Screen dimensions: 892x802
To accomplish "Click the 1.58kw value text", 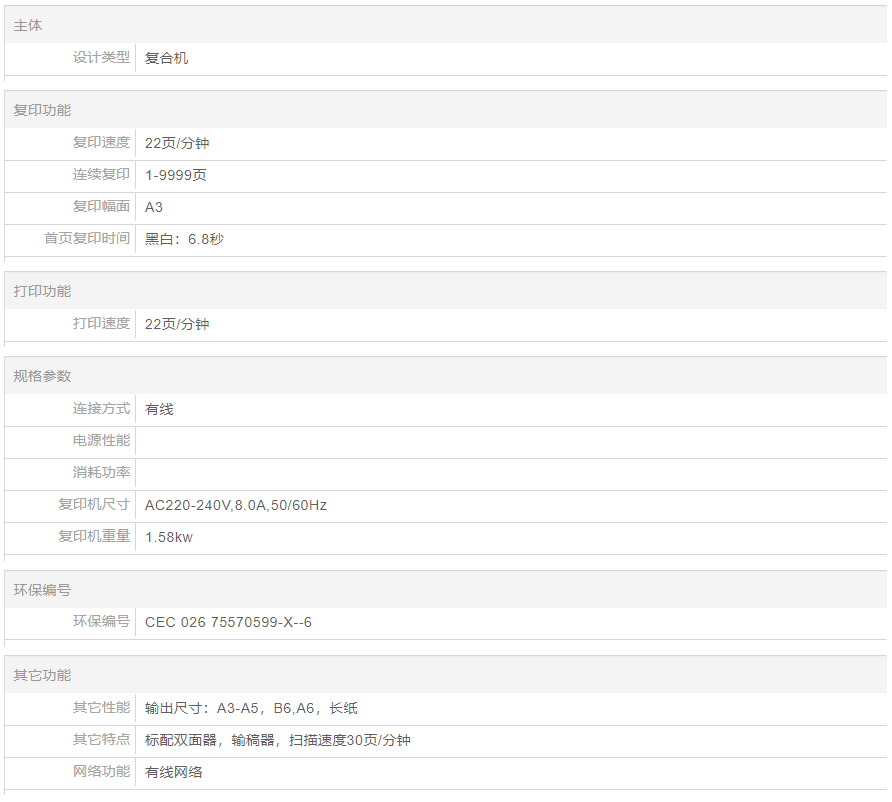I will coord(169,537).
